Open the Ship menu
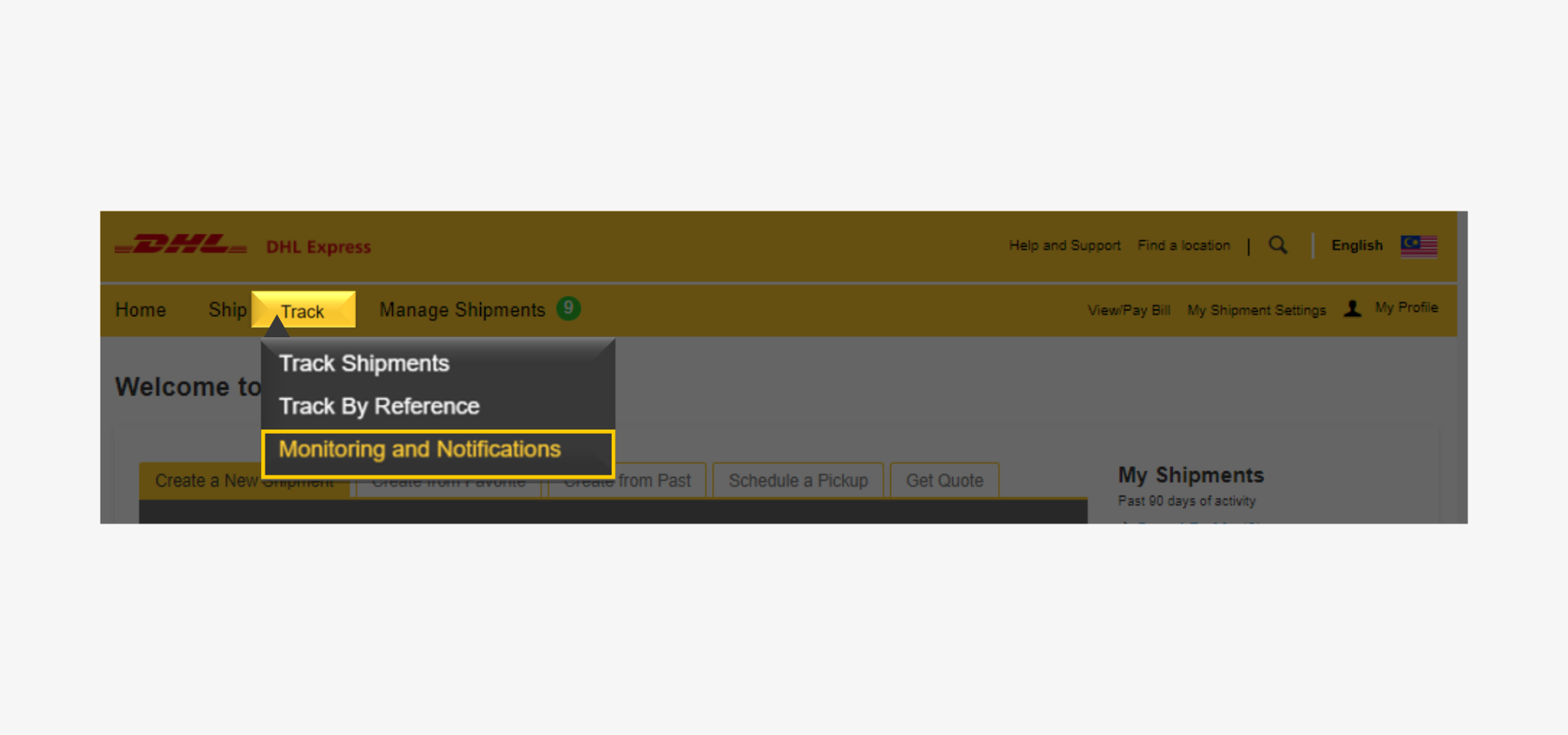 tap(227, 310)
